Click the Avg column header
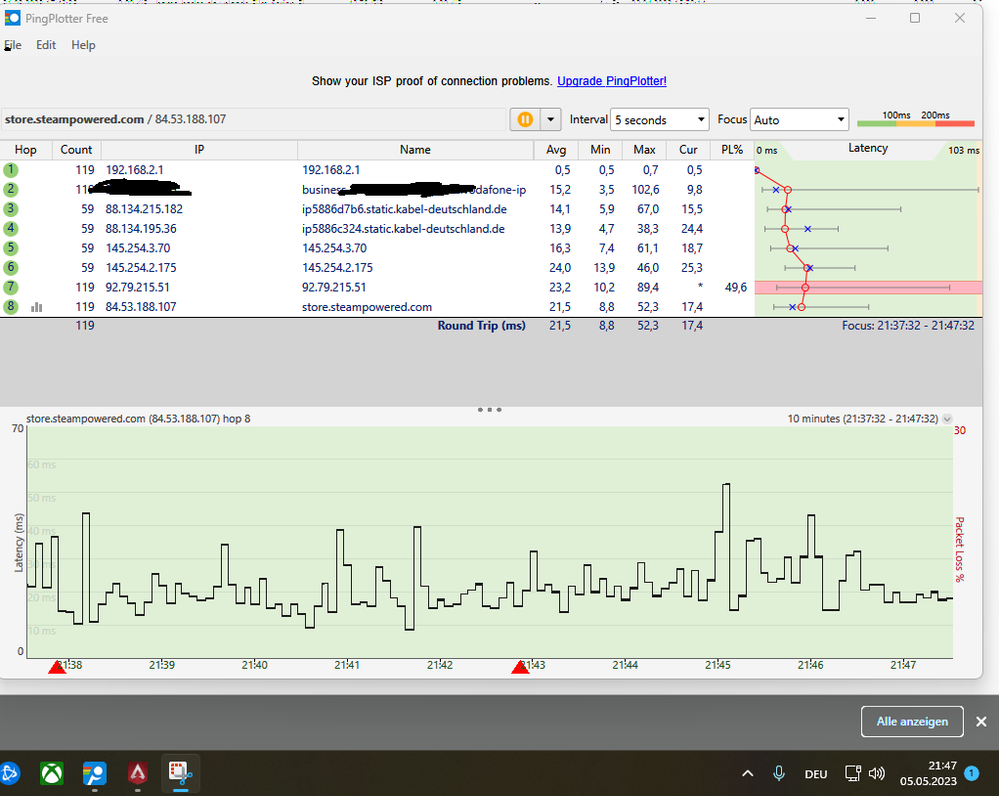The image size is (999, 796). [x=556, y=150]
